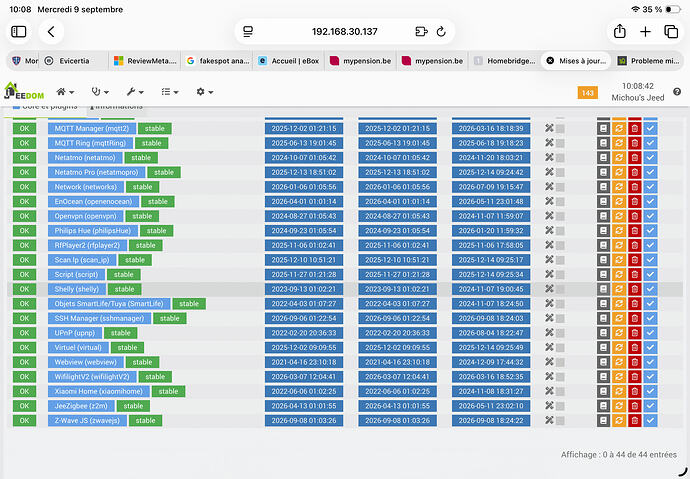The width and height of the screenshot is (690, 479).
Task: Click the Michou's Jeed name text
Action: click(x=638, y=98)
